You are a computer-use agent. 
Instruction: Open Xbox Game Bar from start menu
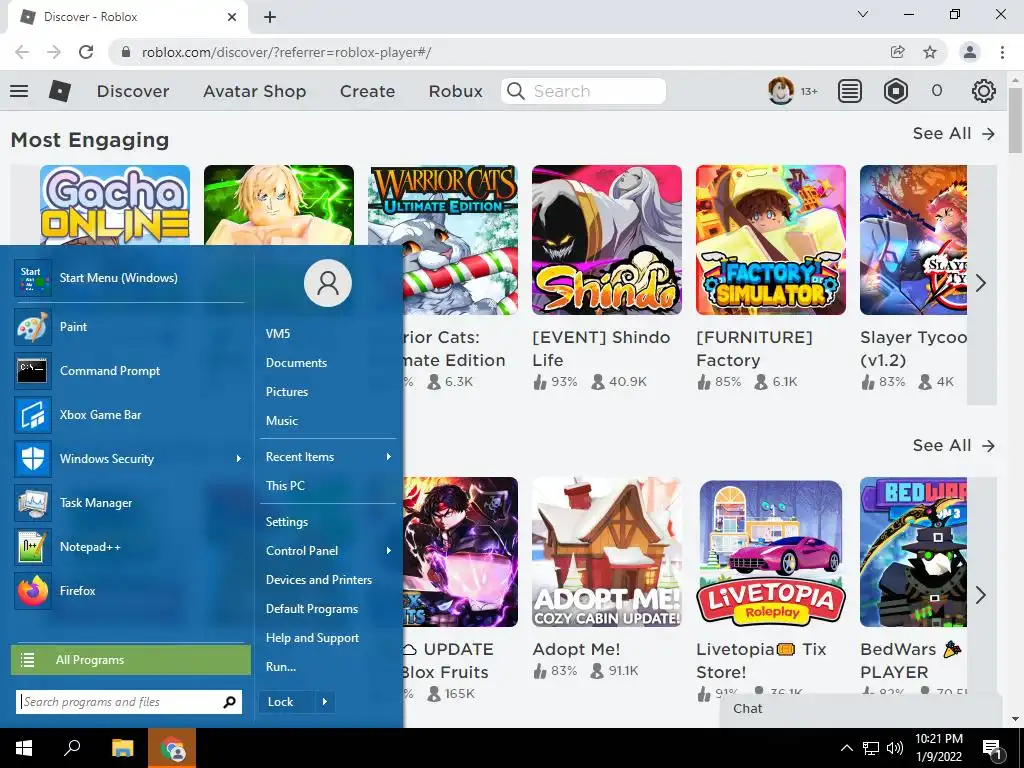point(129,415)
